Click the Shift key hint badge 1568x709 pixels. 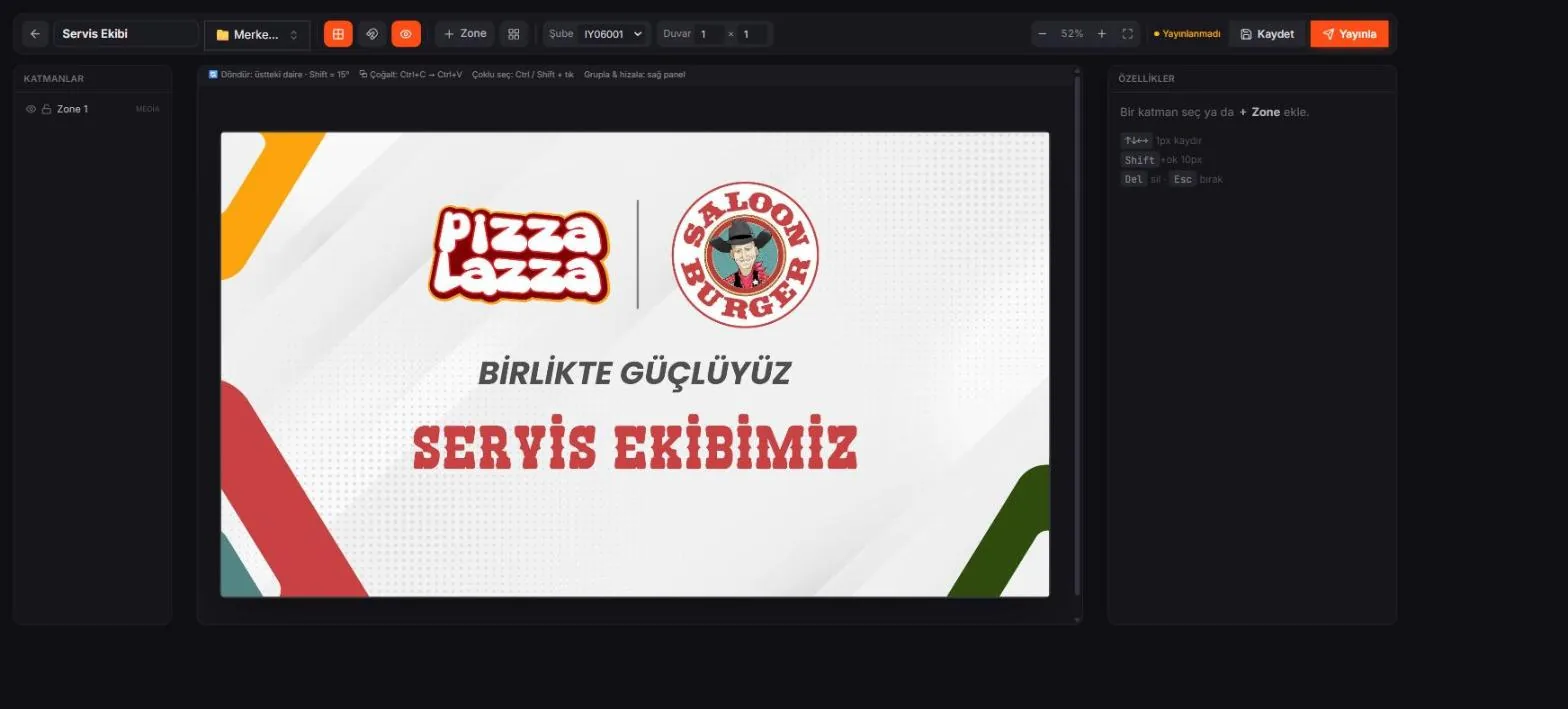point(1139,160)
